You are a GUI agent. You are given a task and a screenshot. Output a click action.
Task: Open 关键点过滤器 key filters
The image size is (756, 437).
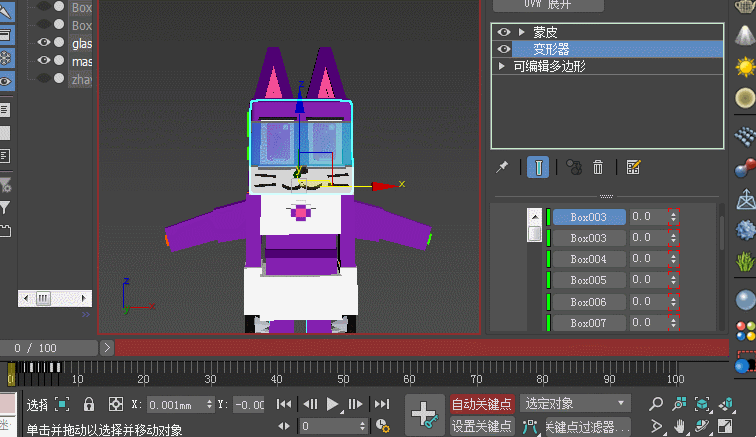pyautogui.click(x=587, y=427)
